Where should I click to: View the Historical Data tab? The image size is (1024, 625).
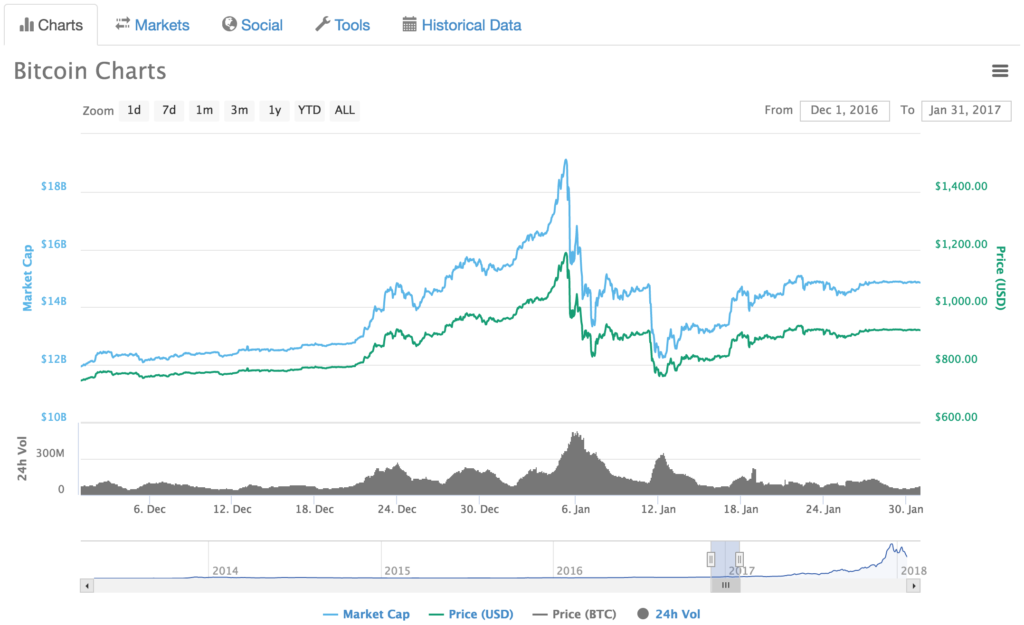tap(462, 25)
